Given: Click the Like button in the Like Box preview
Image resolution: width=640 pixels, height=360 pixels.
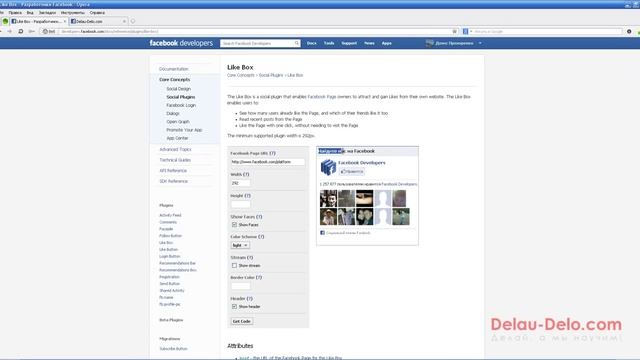Looking at the screenshot, I should click(352, 172).
